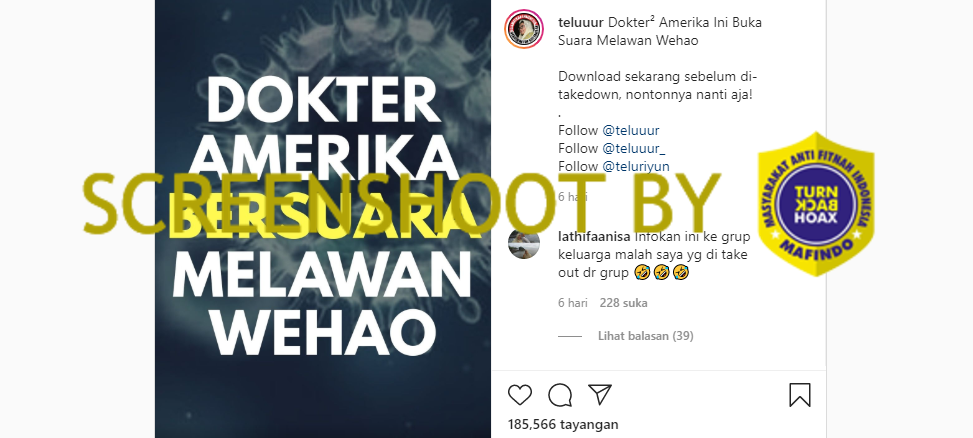Open comments via speech bubble icon
This screenshot has width=973, height=438.
click(x=560, y=395)
